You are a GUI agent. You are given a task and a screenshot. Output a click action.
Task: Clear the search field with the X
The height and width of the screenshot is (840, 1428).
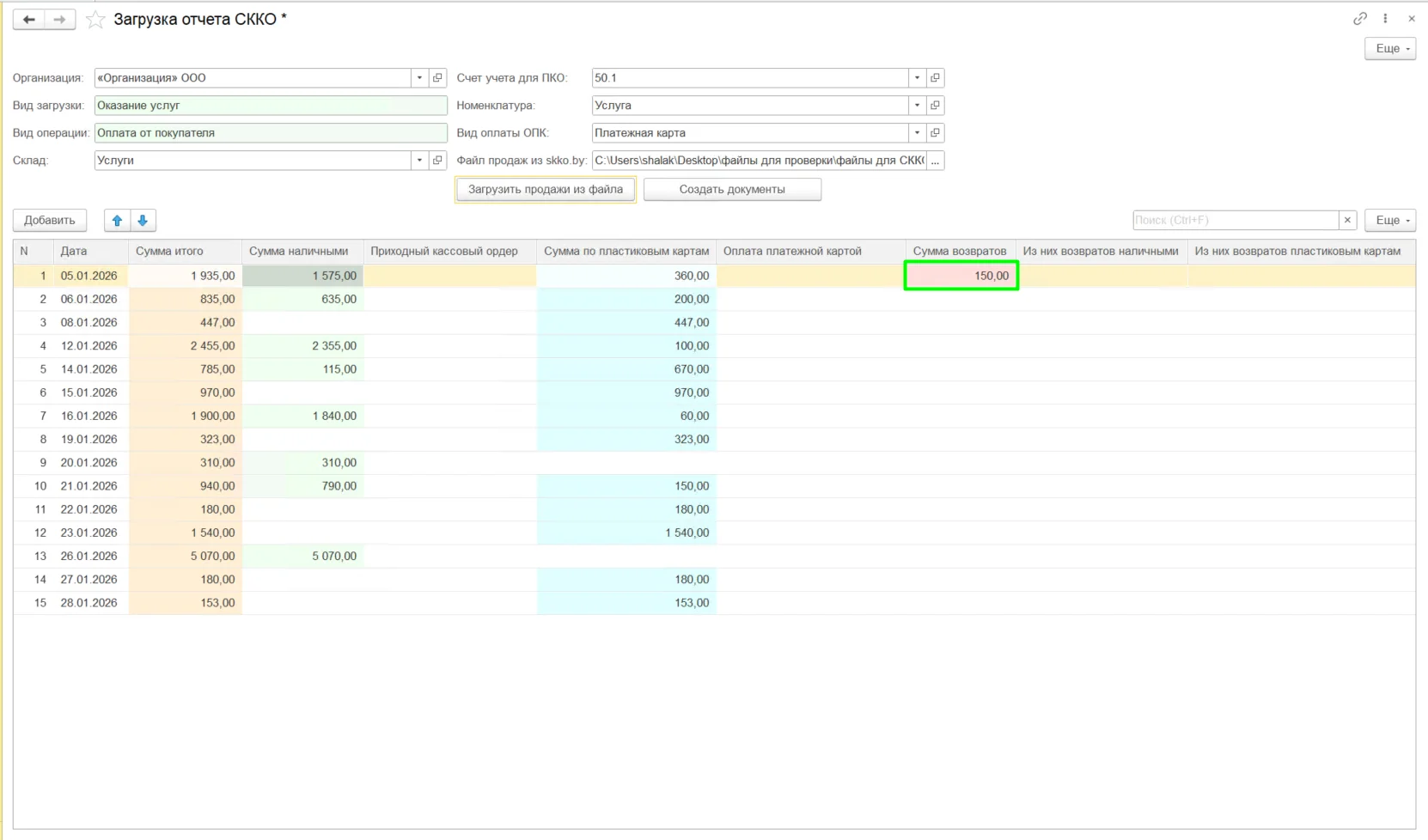(x=1347, y=221)
